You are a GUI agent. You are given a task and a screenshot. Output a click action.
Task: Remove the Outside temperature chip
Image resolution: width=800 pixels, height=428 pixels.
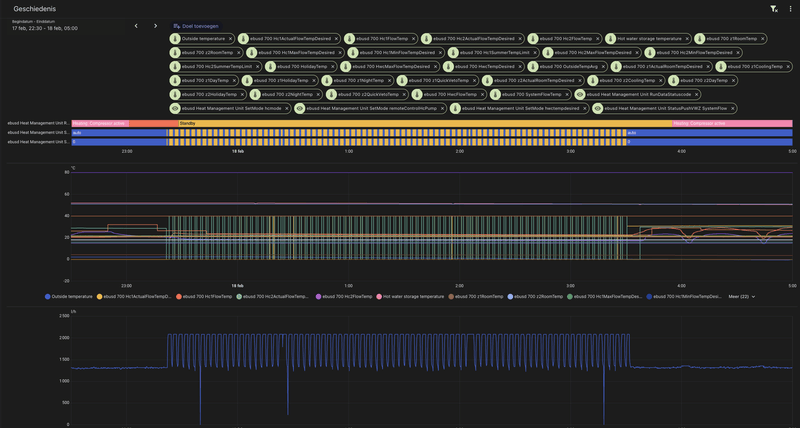pyautogui.click(x=230, y=39)
